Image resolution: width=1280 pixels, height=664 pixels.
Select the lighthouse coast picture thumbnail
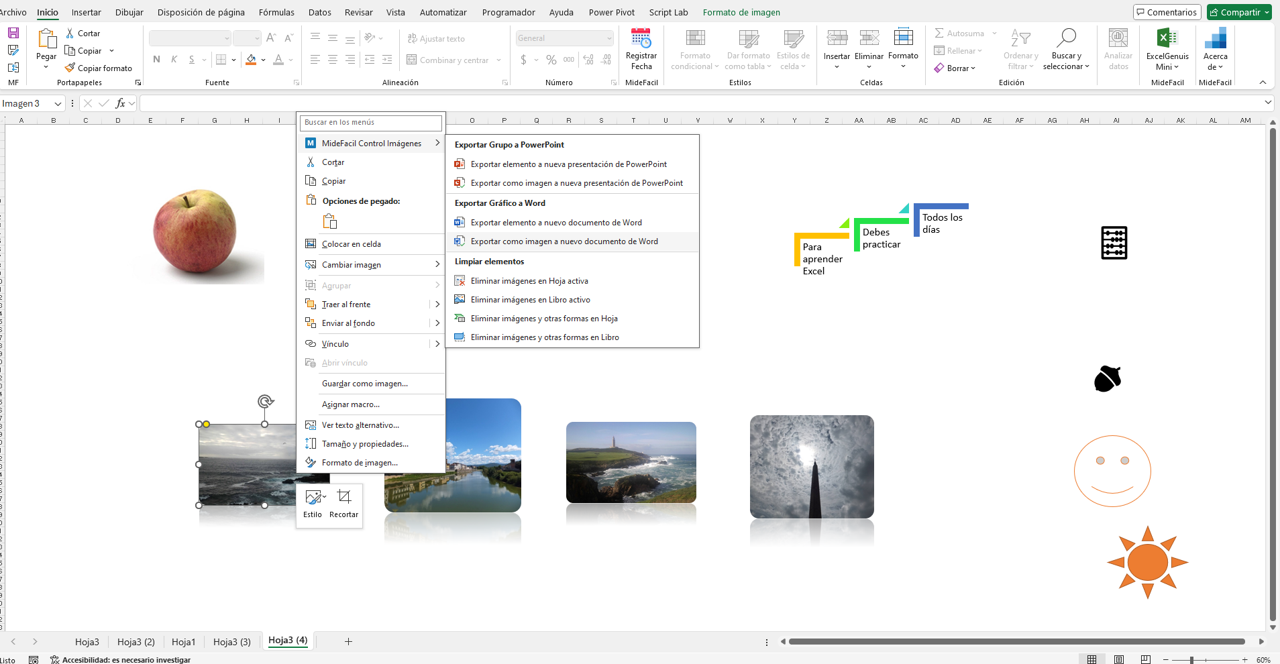coord(631,462)
